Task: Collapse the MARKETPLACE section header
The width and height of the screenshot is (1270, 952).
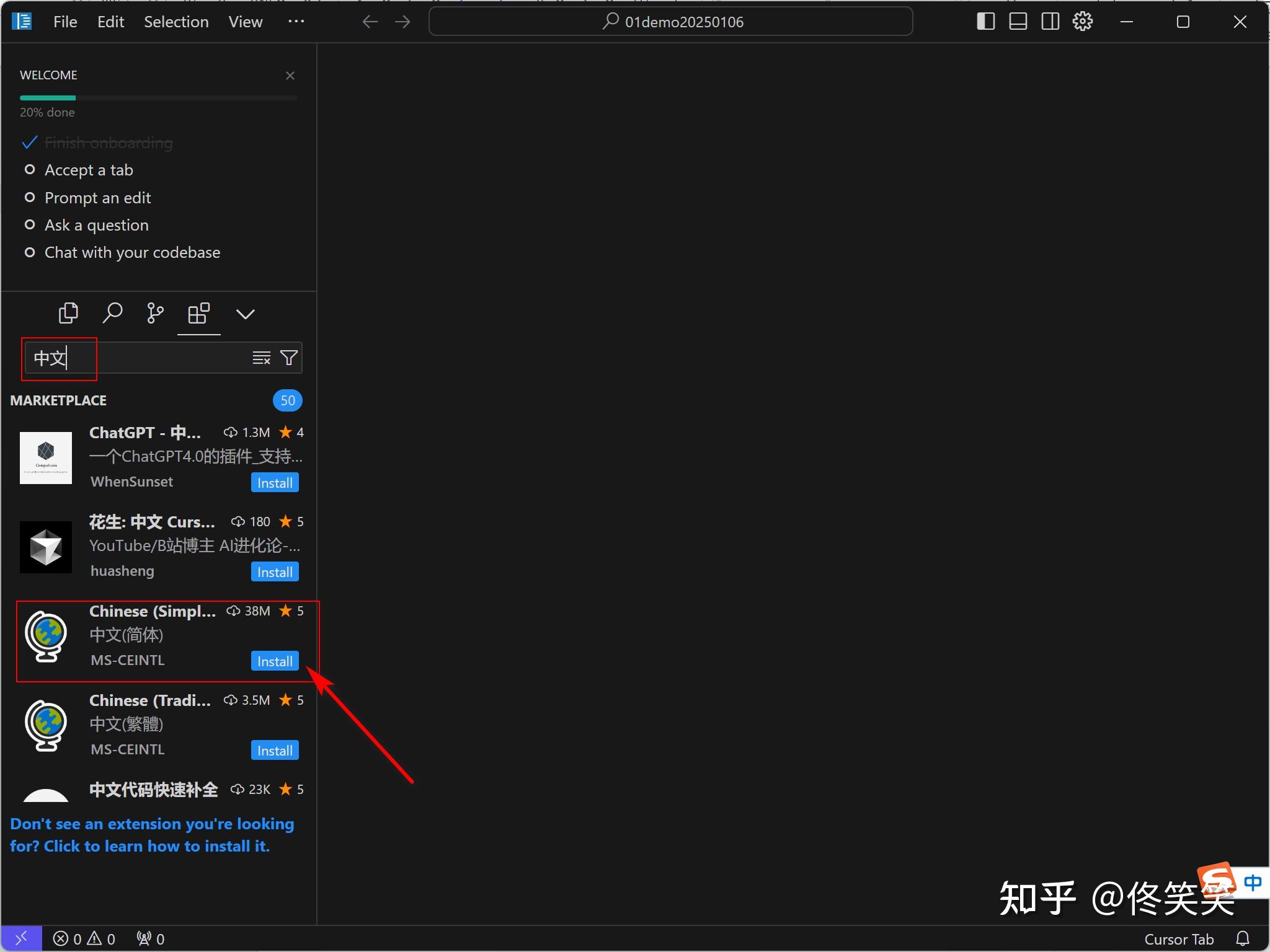Action: (x=58, y=400)
